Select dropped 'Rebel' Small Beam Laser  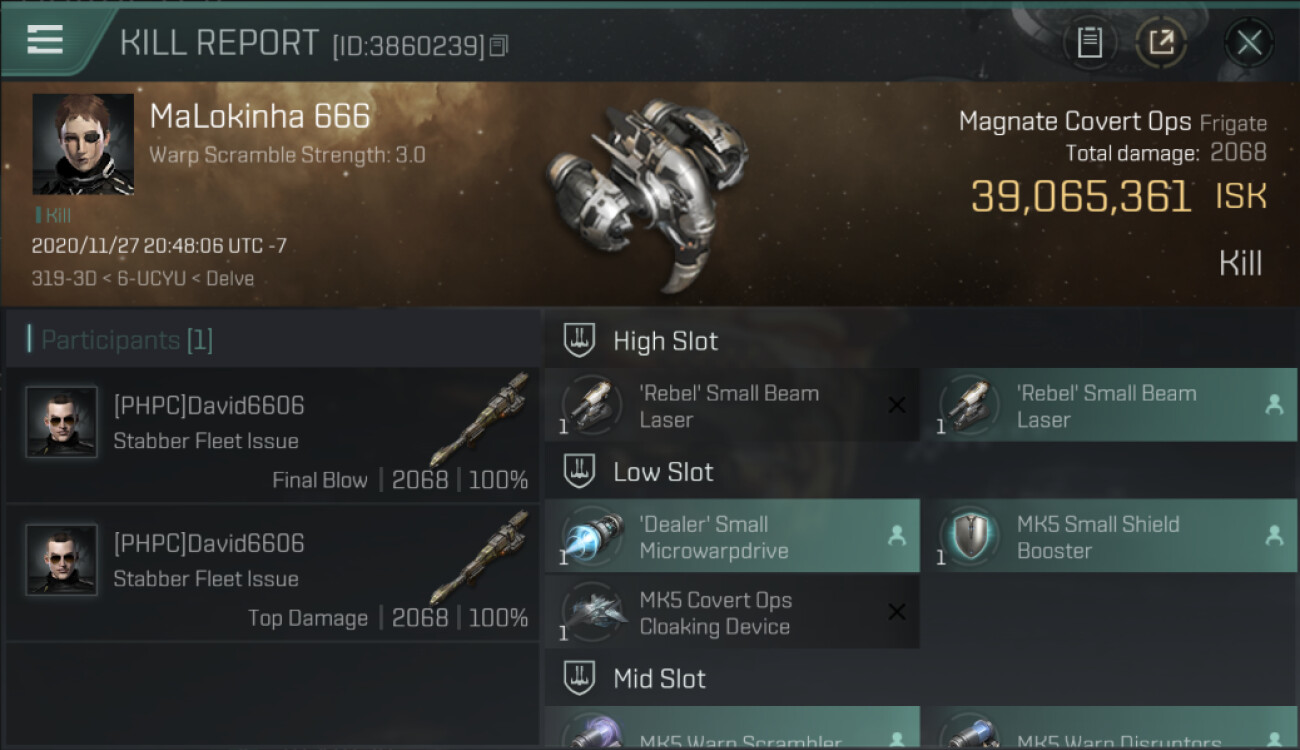1109,405
